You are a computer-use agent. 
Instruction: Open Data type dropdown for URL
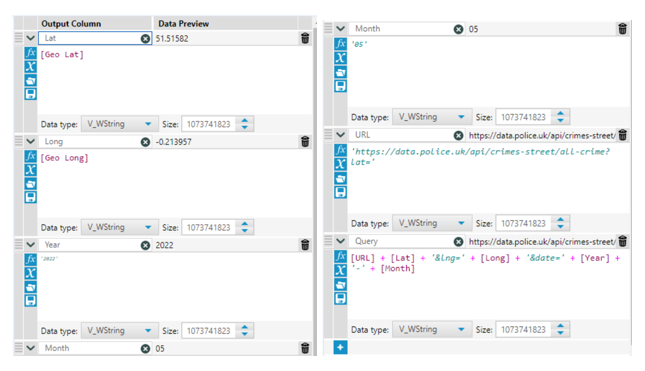point(431,223)
